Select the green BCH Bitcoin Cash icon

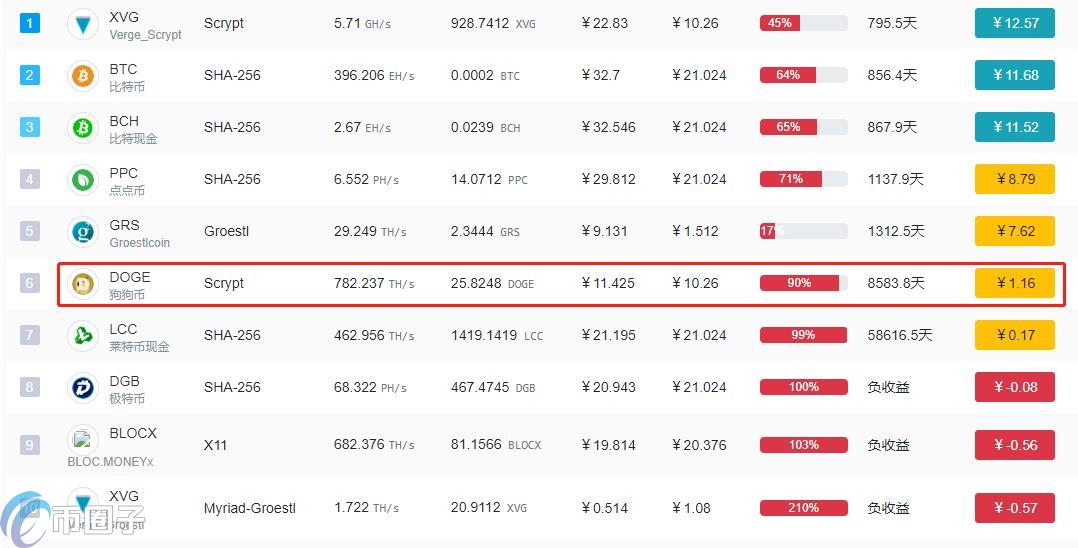(x=83, y=128)
